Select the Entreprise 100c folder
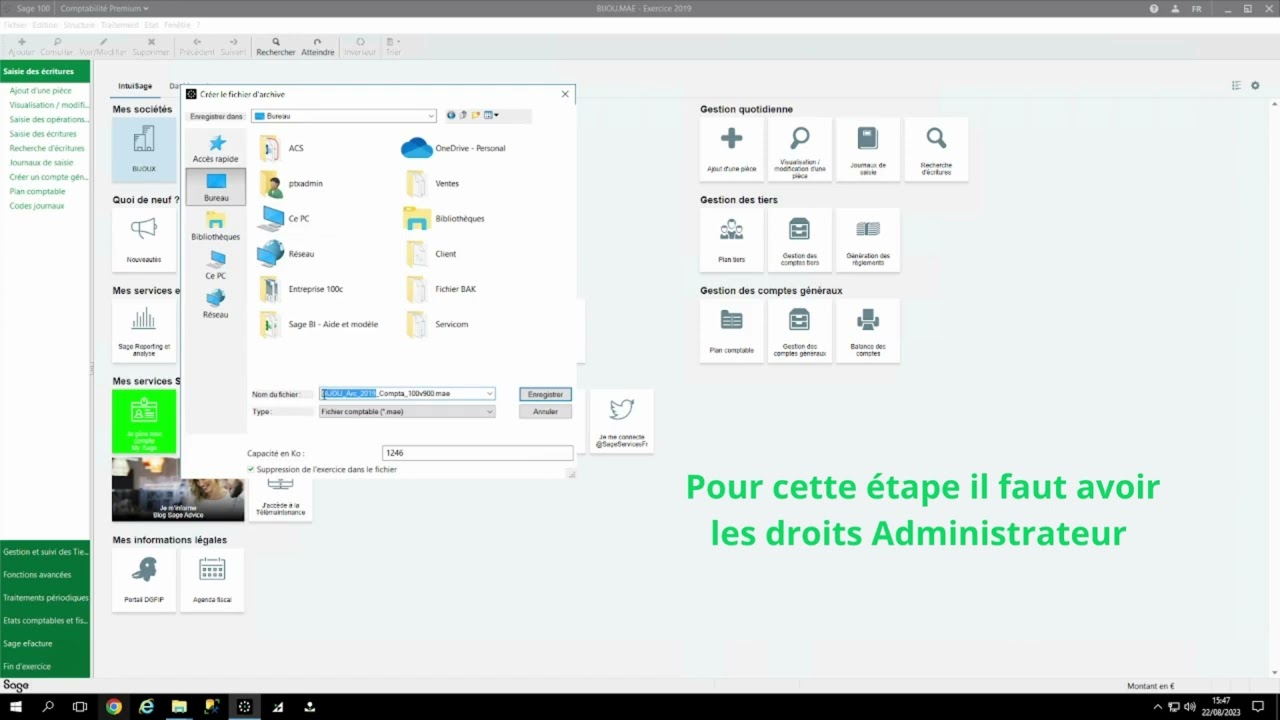 point(301,289)
